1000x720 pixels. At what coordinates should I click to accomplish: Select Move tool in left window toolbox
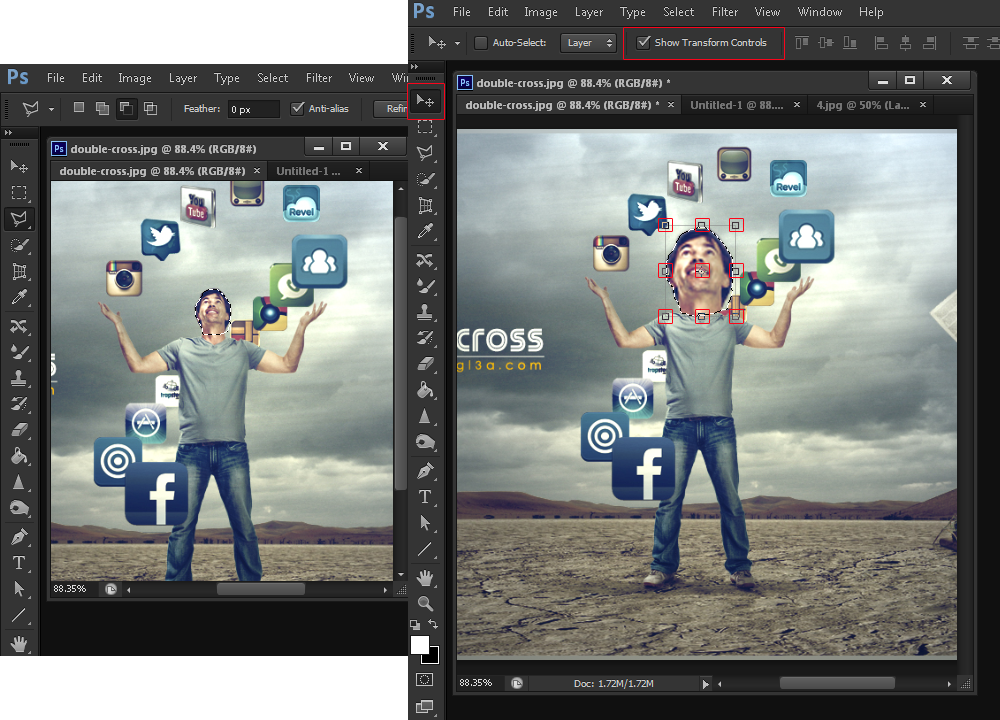click(x=19, y=166)
